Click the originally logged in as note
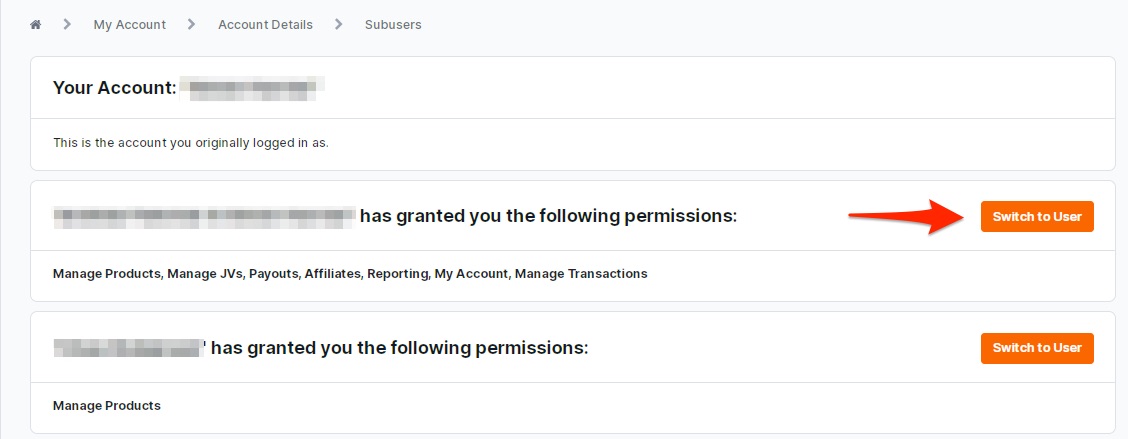This screenshot has height=439, width=1128. 191,143
